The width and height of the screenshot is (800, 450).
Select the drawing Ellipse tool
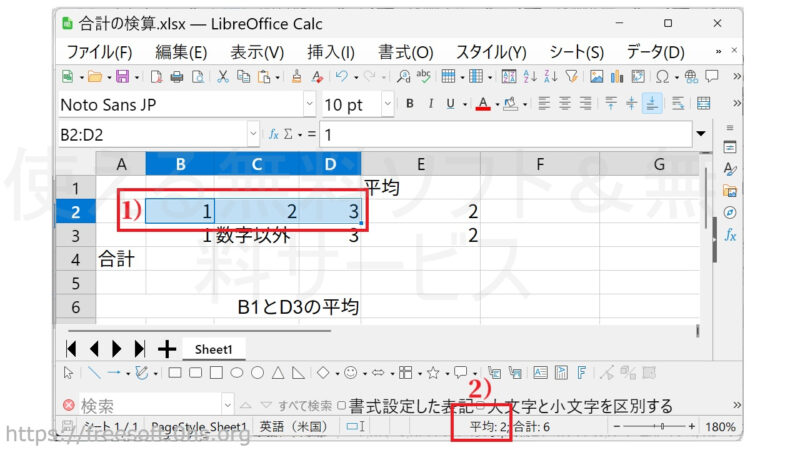click(237, 373)
